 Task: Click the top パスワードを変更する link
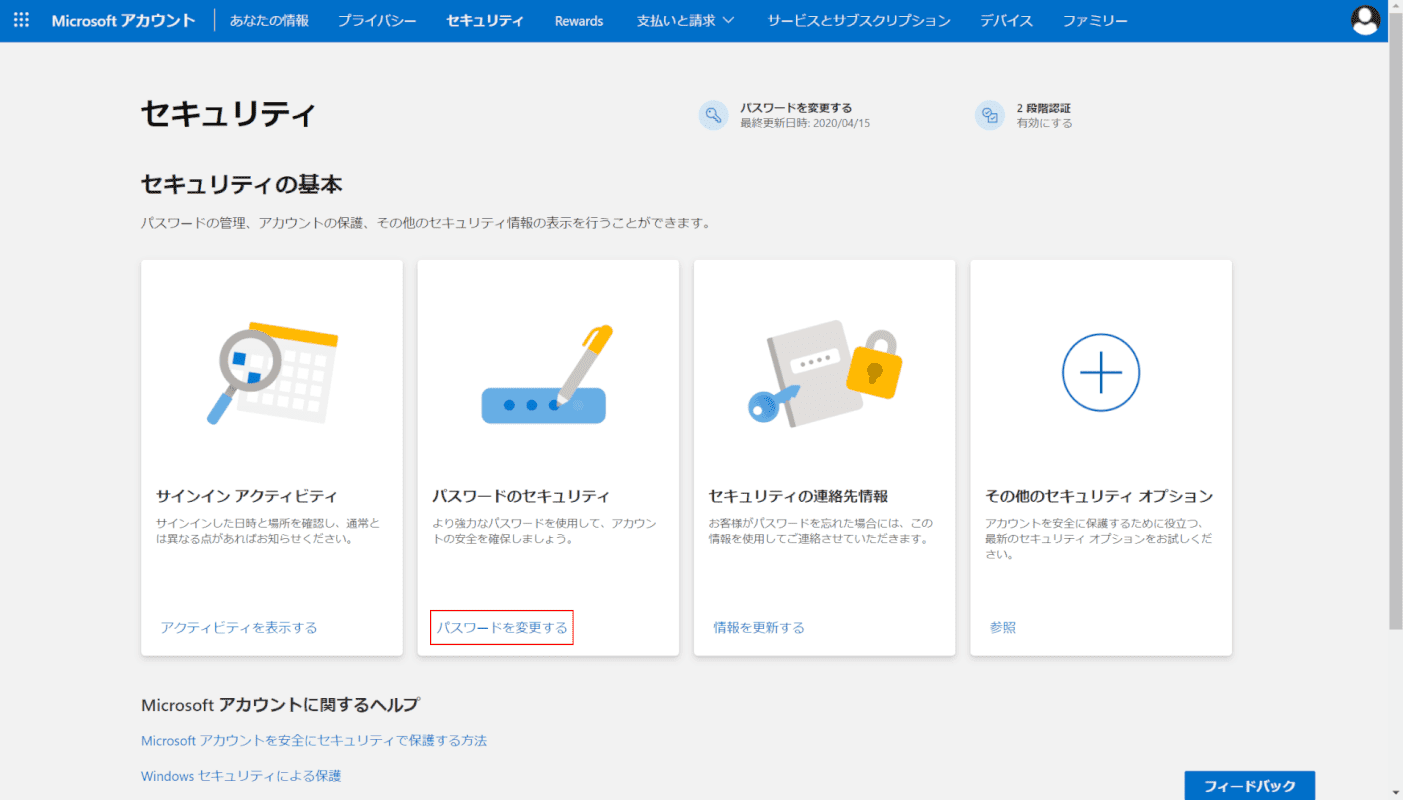(x=796, y=108)
